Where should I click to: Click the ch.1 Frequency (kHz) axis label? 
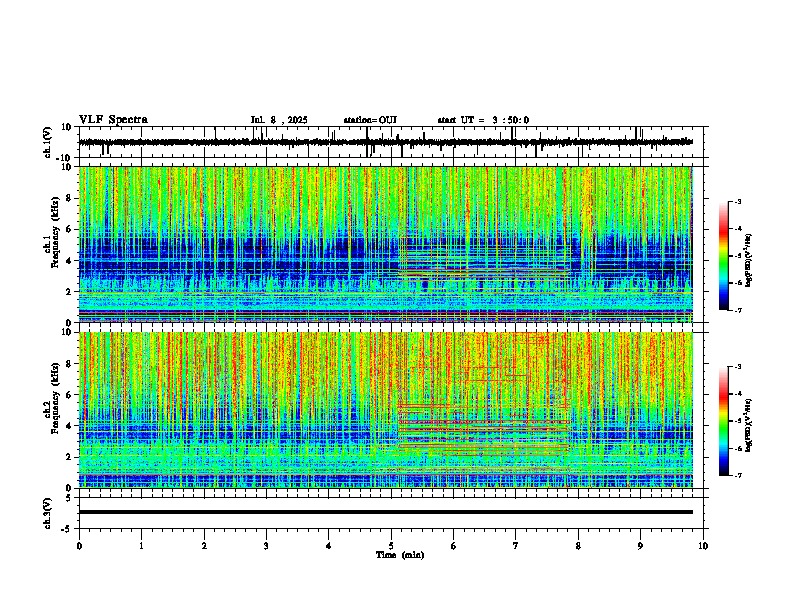pyautogui.click(x=52, y=232)
